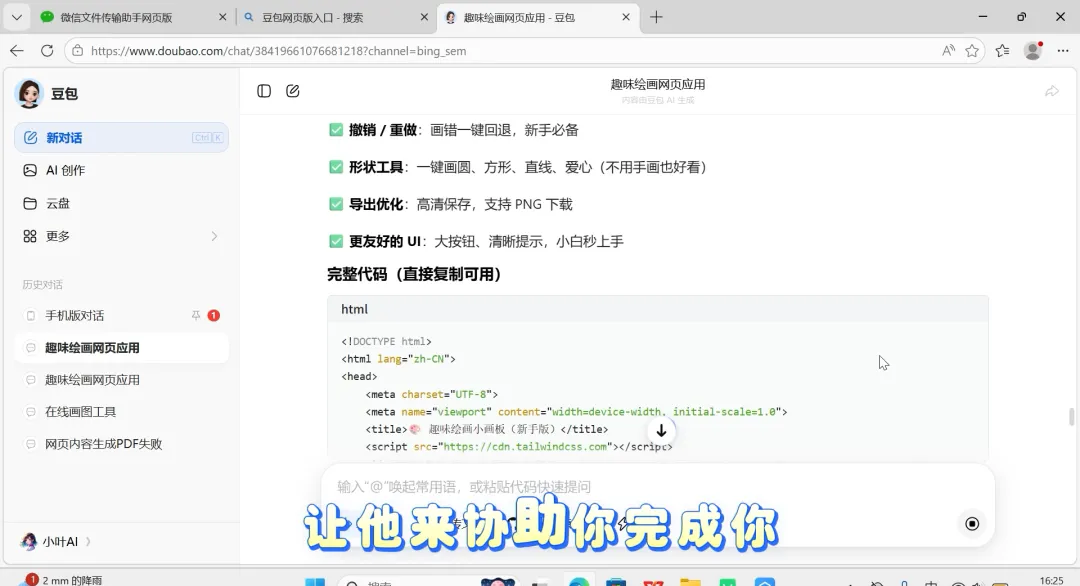Click the 撤销 / 重做 feature line
The image size is (1080, 586).
(454, 130)
